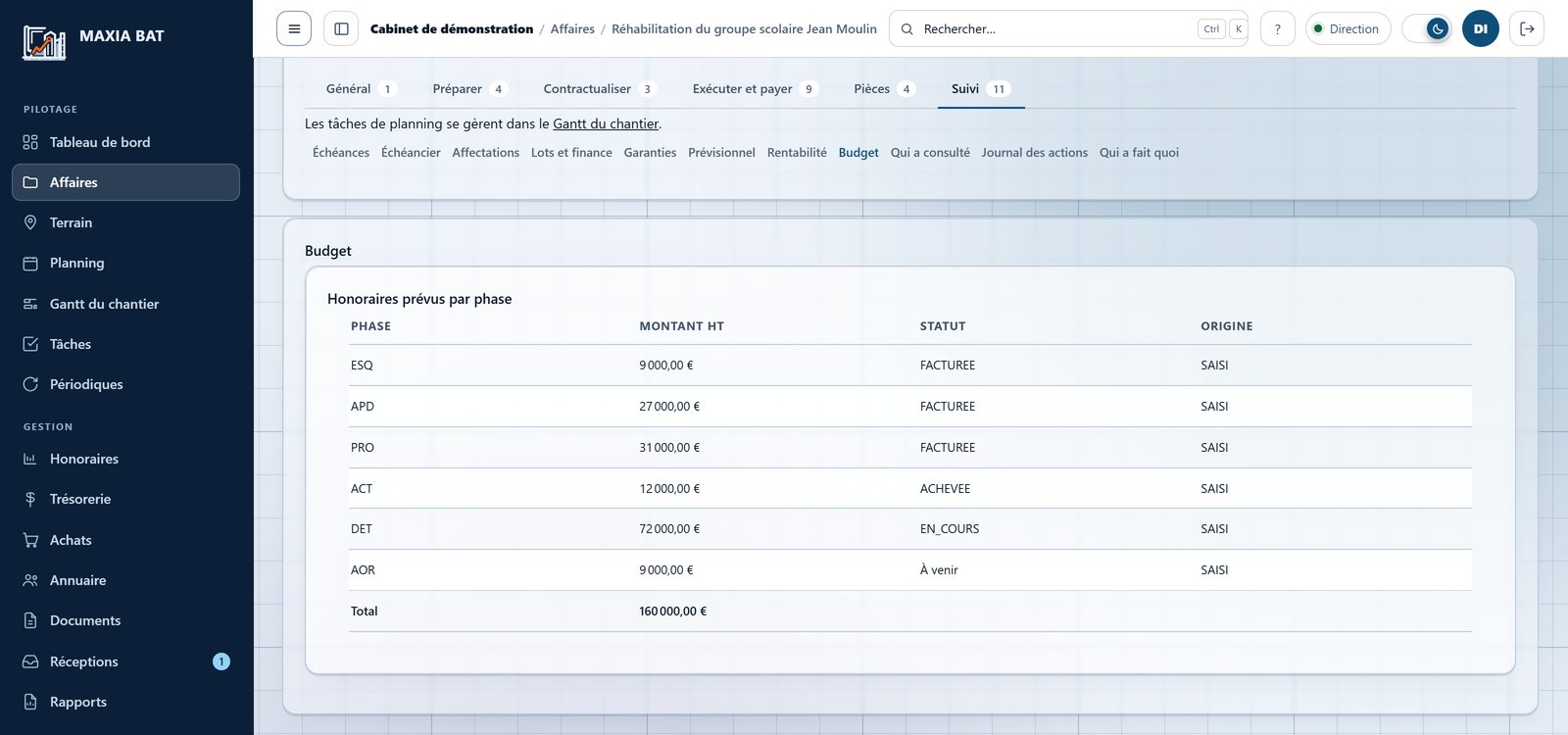This screenshot has height=735, width=1568.
Task: Open the DI user avatar menu
Action: 1481,28
